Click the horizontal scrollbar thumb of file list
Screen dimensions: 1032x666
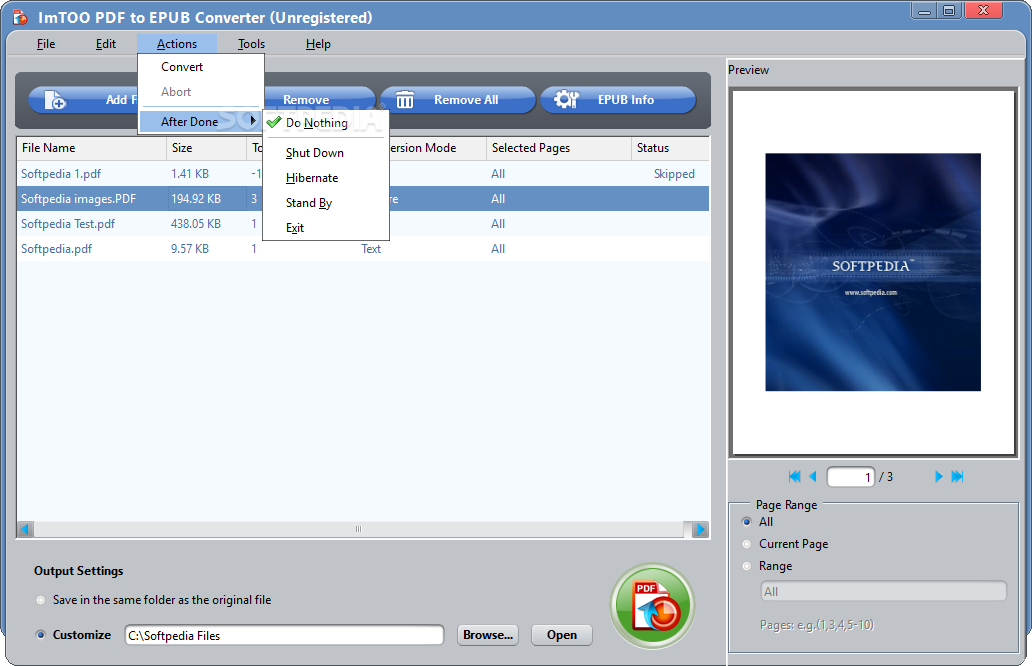point(358,529)
